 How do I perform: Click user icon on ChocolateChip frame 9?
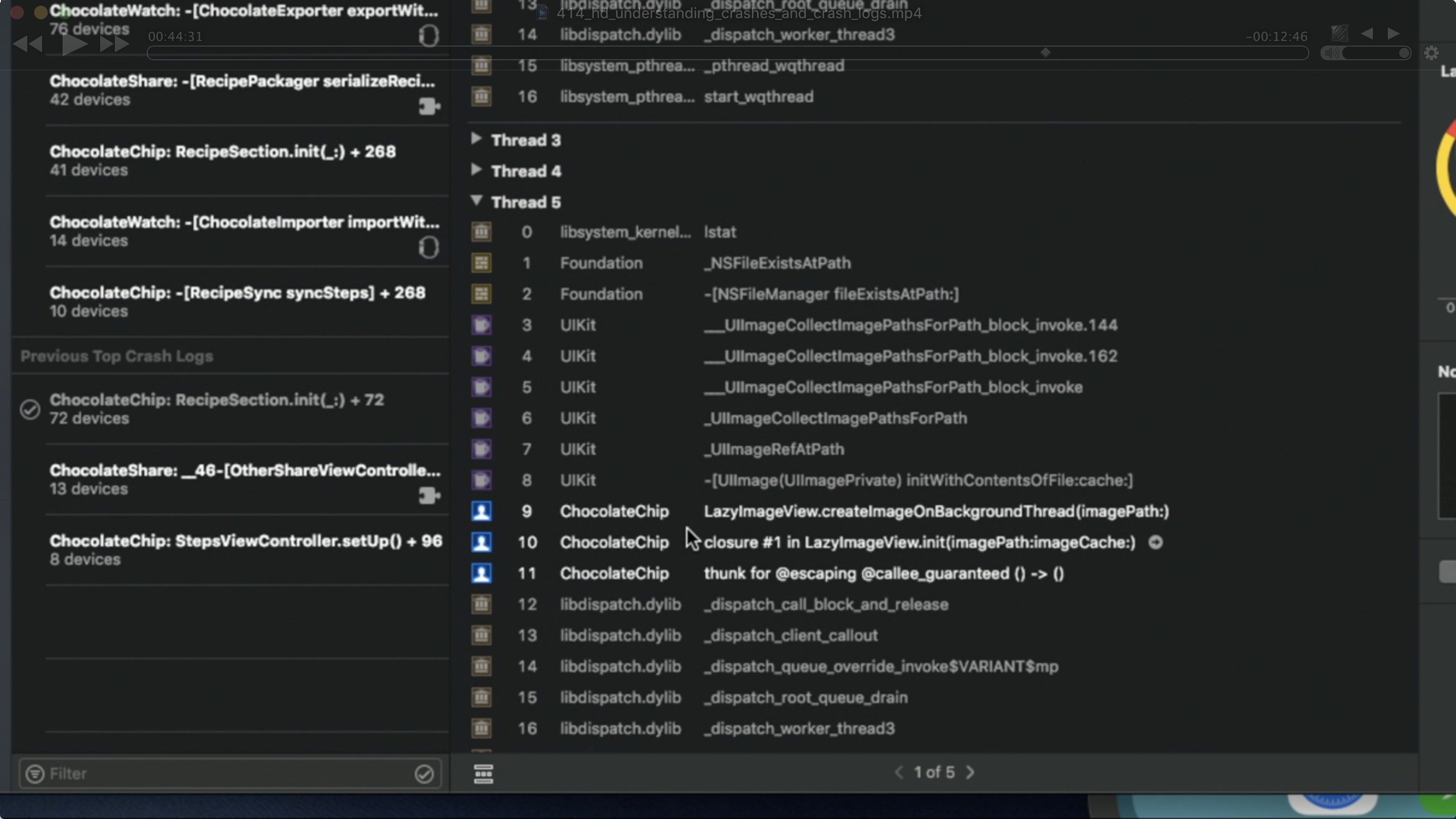pos(481,511)
